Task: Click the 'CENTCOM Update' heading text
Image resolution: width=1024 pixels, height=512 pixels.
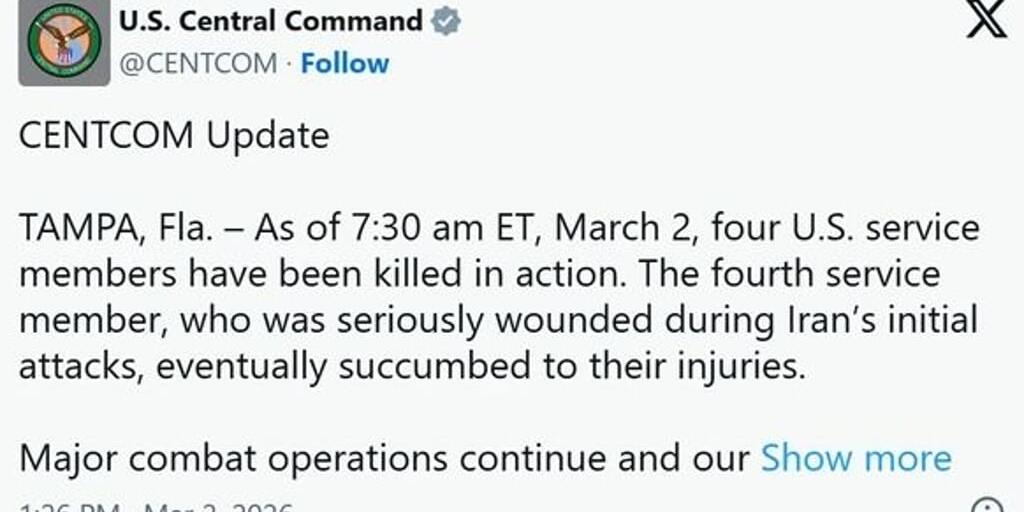Action: pyautogui.click(x=174, y=135)
